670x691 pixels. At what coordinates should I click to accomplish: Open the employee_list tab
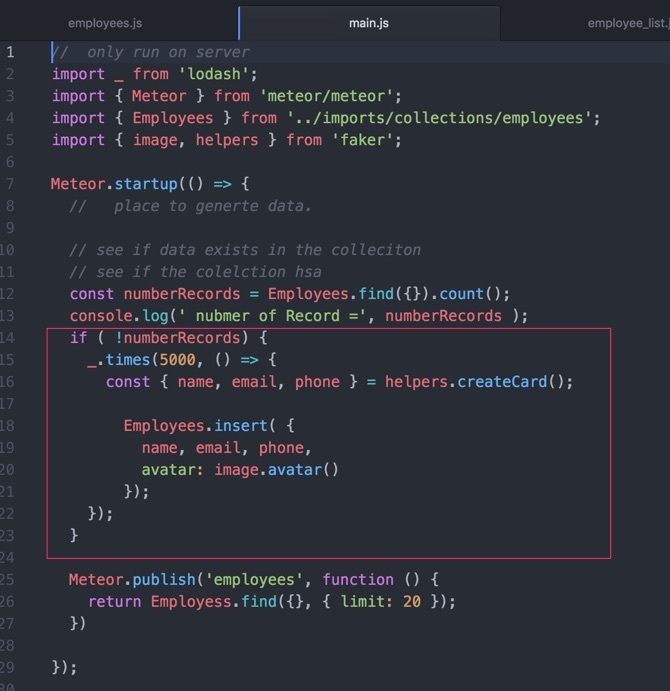click(628, 23)
